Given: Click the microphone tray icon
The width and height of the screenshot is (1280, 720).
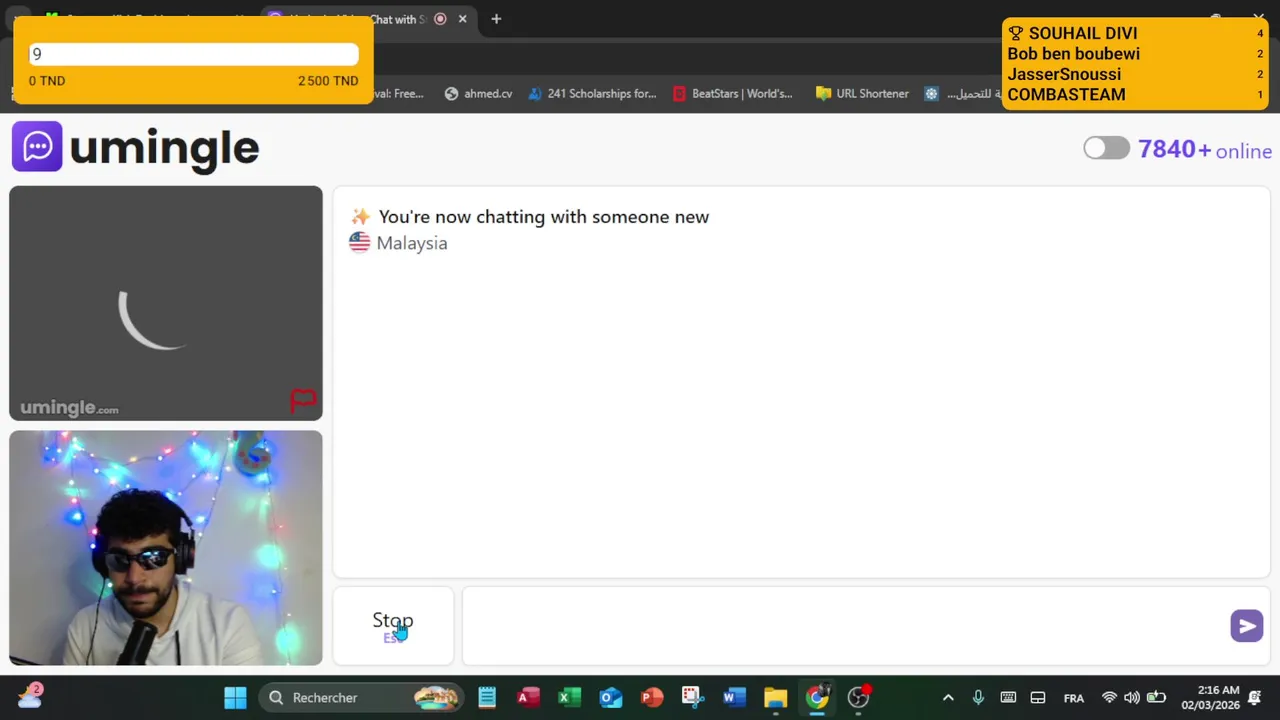Looking at the screenshot, I should pos(978,697).
